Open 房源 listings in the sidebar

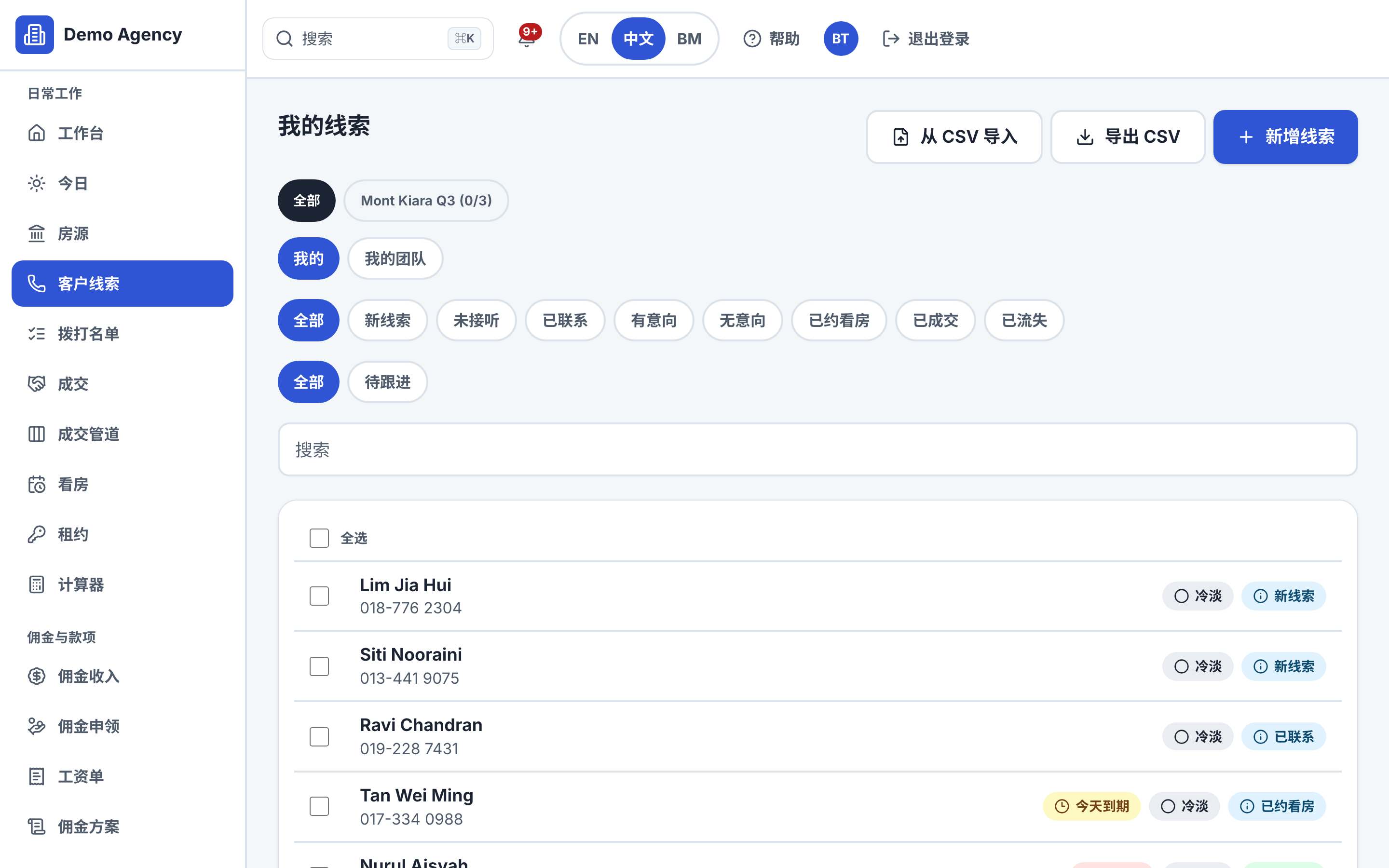122,234
